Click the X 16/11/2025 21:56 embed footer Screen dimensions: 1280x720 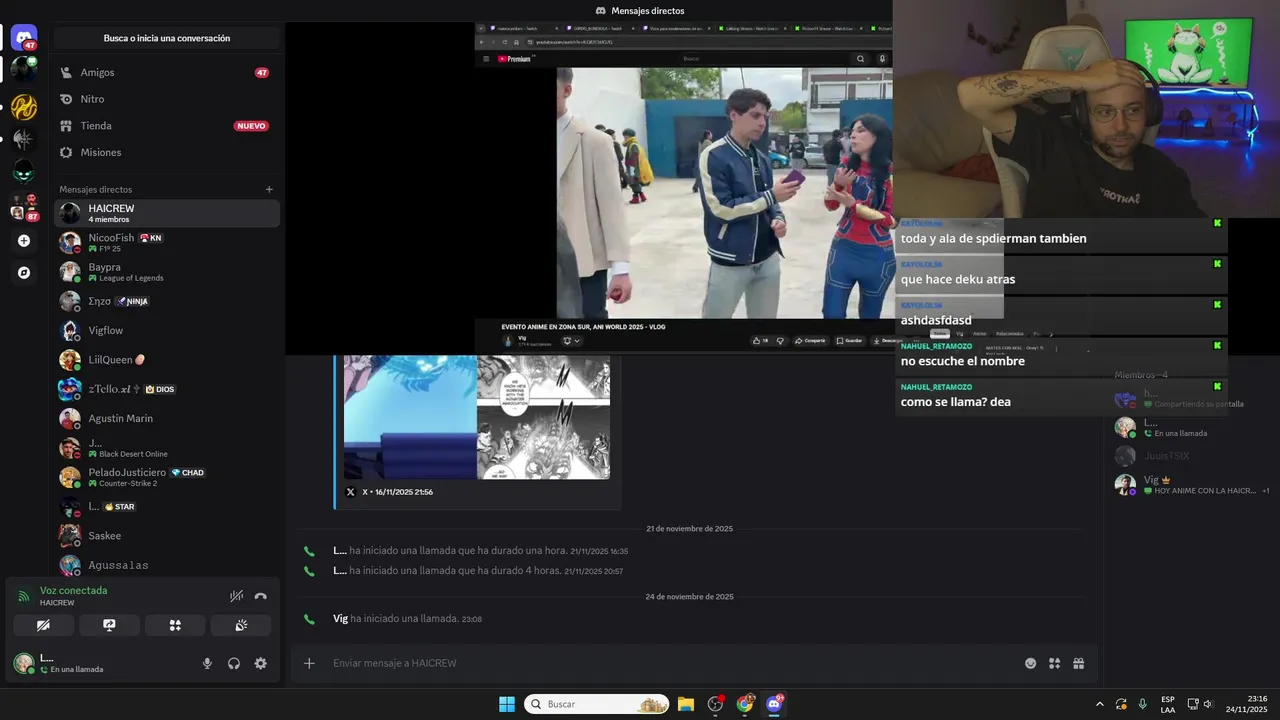click(x=389, y=492)
